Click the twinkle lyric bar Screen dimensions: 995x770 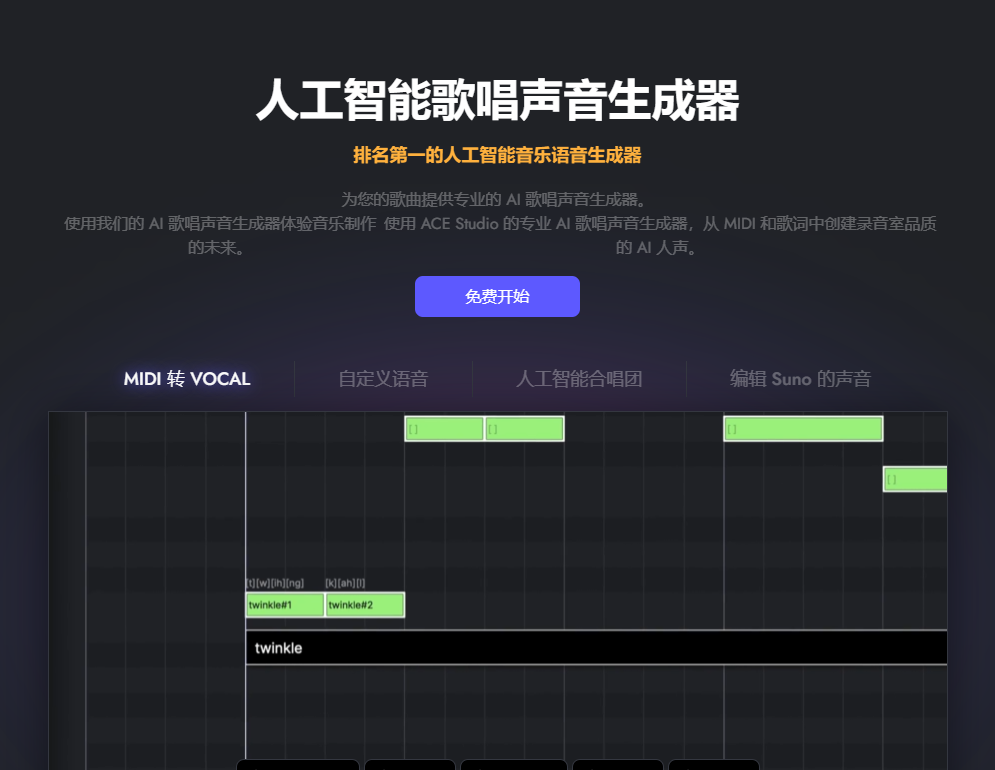[x=596, y=647]
